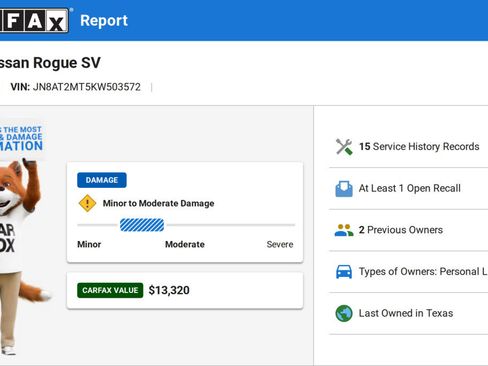The height and width of the screenshot is (366, 488).
Task: Open Types of Owners entry
Action: [x=423, y=272]
